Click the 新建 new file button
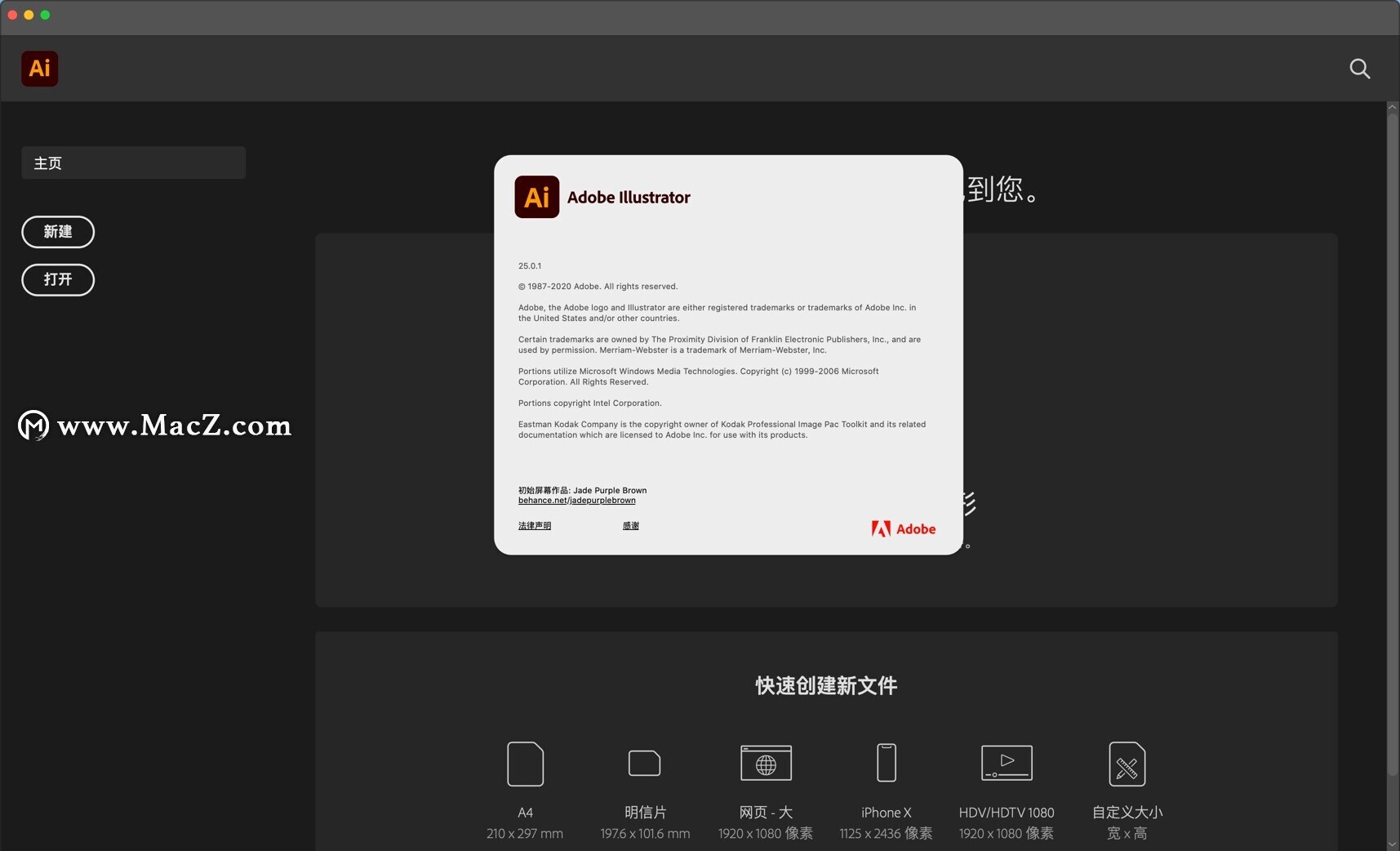1400x851 pixels. tap(58, 232)
